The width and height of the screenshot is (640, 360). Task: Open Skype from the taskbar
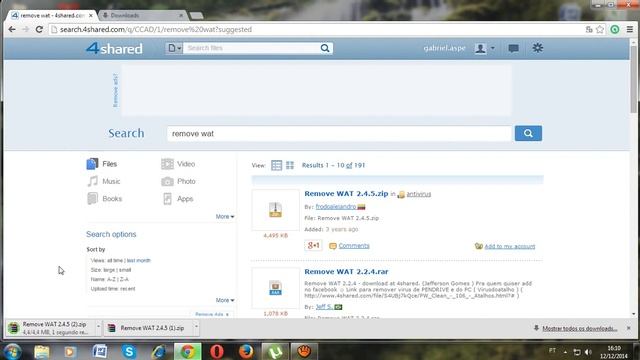pyautogui.click(x=129, y=351)
